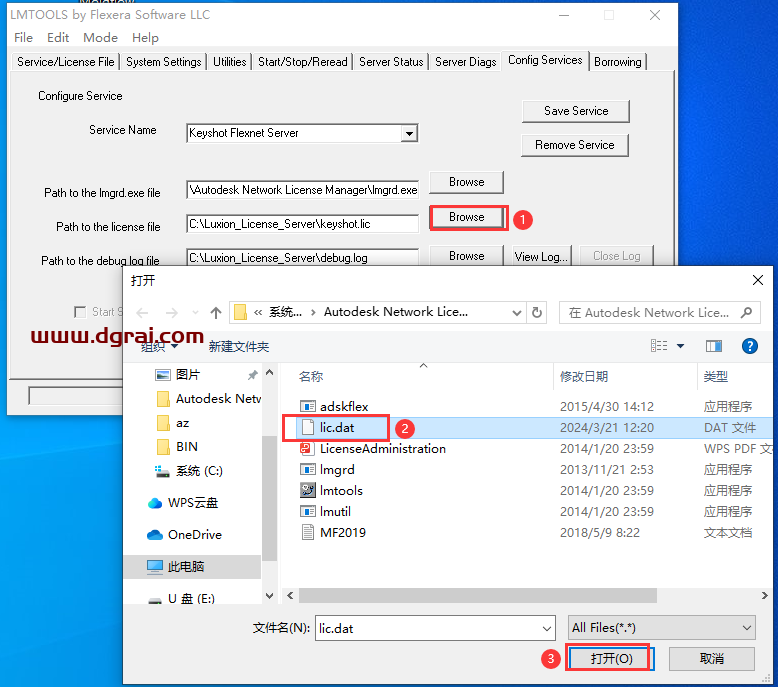The image size is (778, 687).
Task: Open OneDrive in the sidebar
Action: click(185, 535)
